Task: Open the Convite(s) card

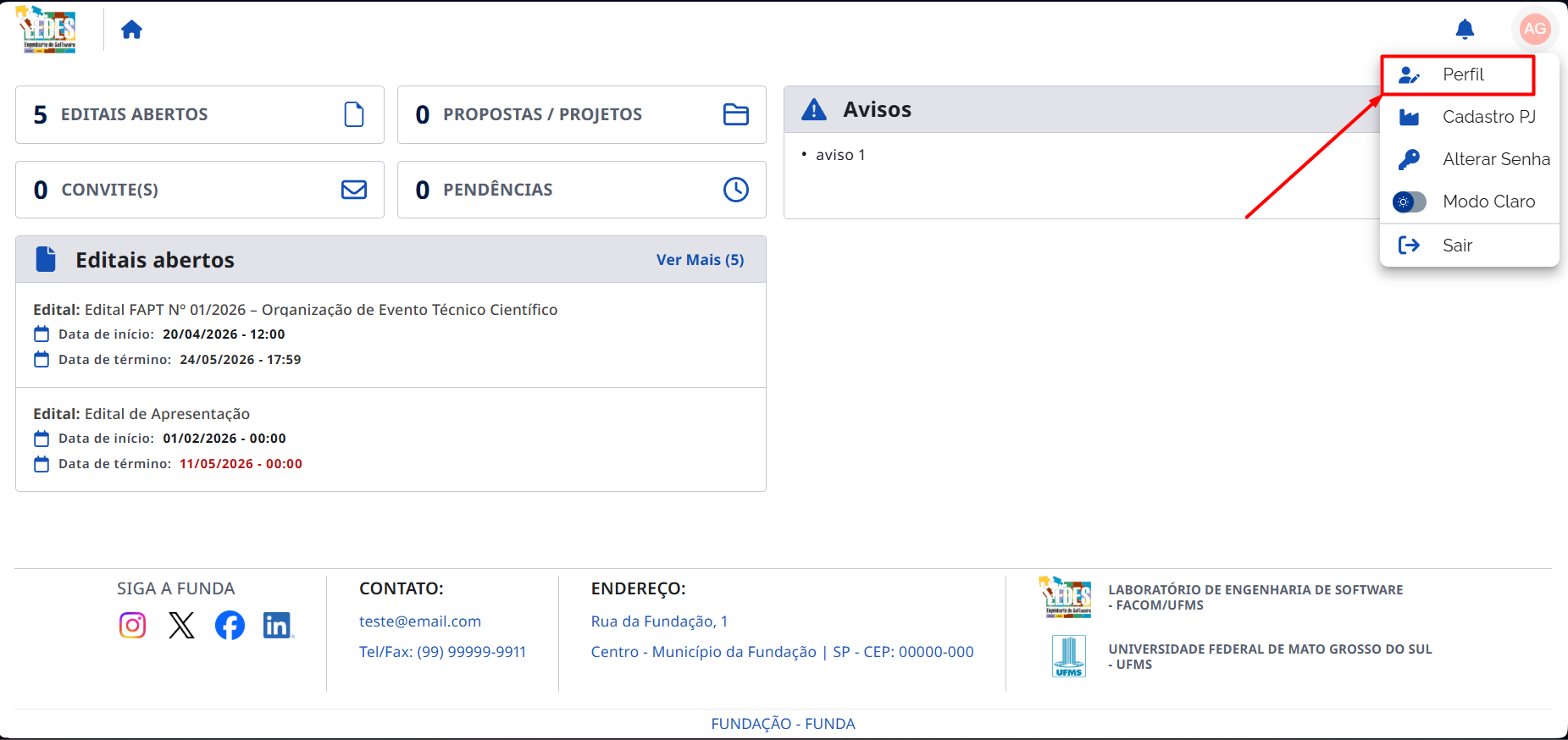Action: 200,190
